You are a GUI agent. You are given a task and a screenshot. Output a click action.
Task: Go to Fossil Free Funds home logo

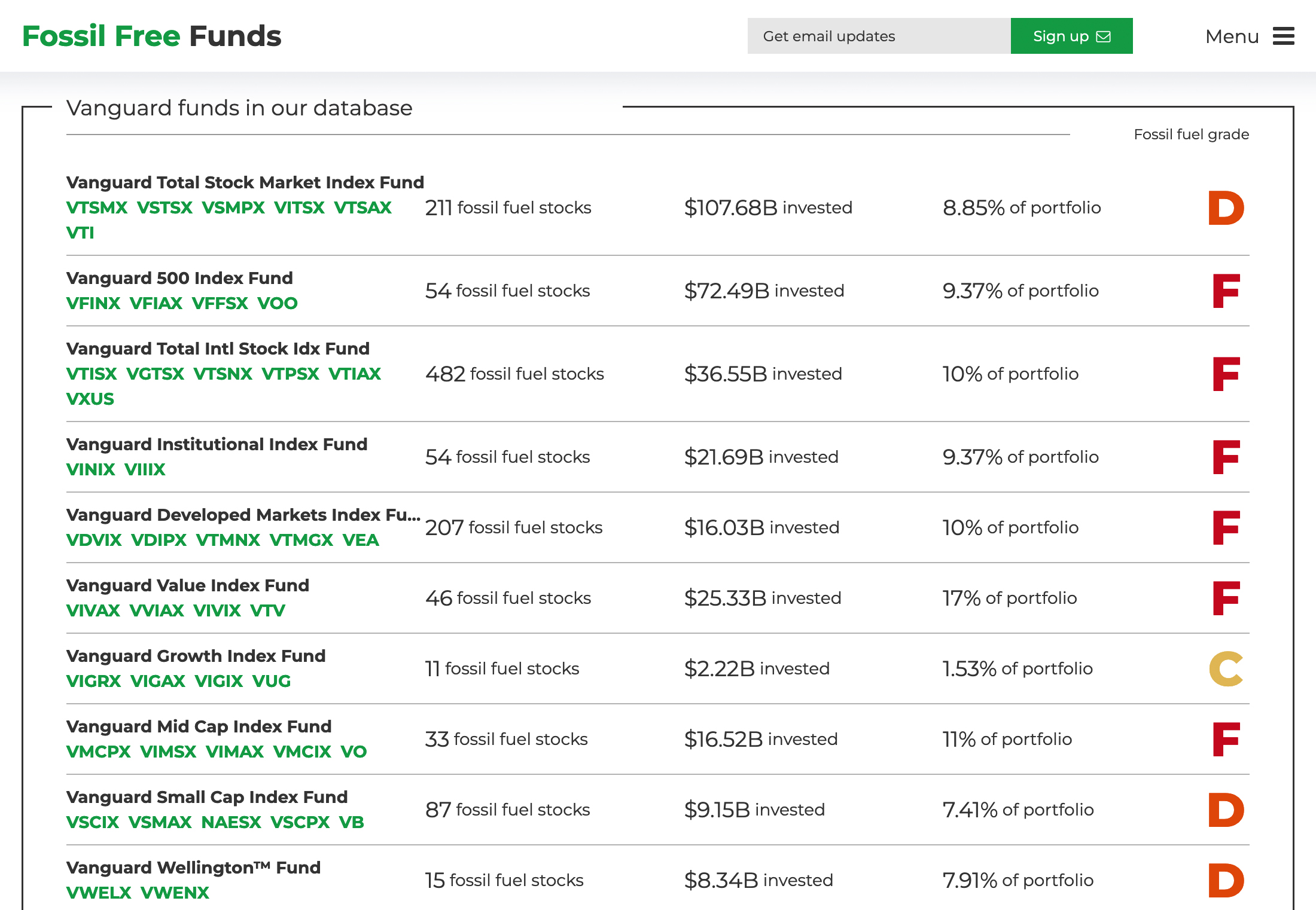pos(152,36)
